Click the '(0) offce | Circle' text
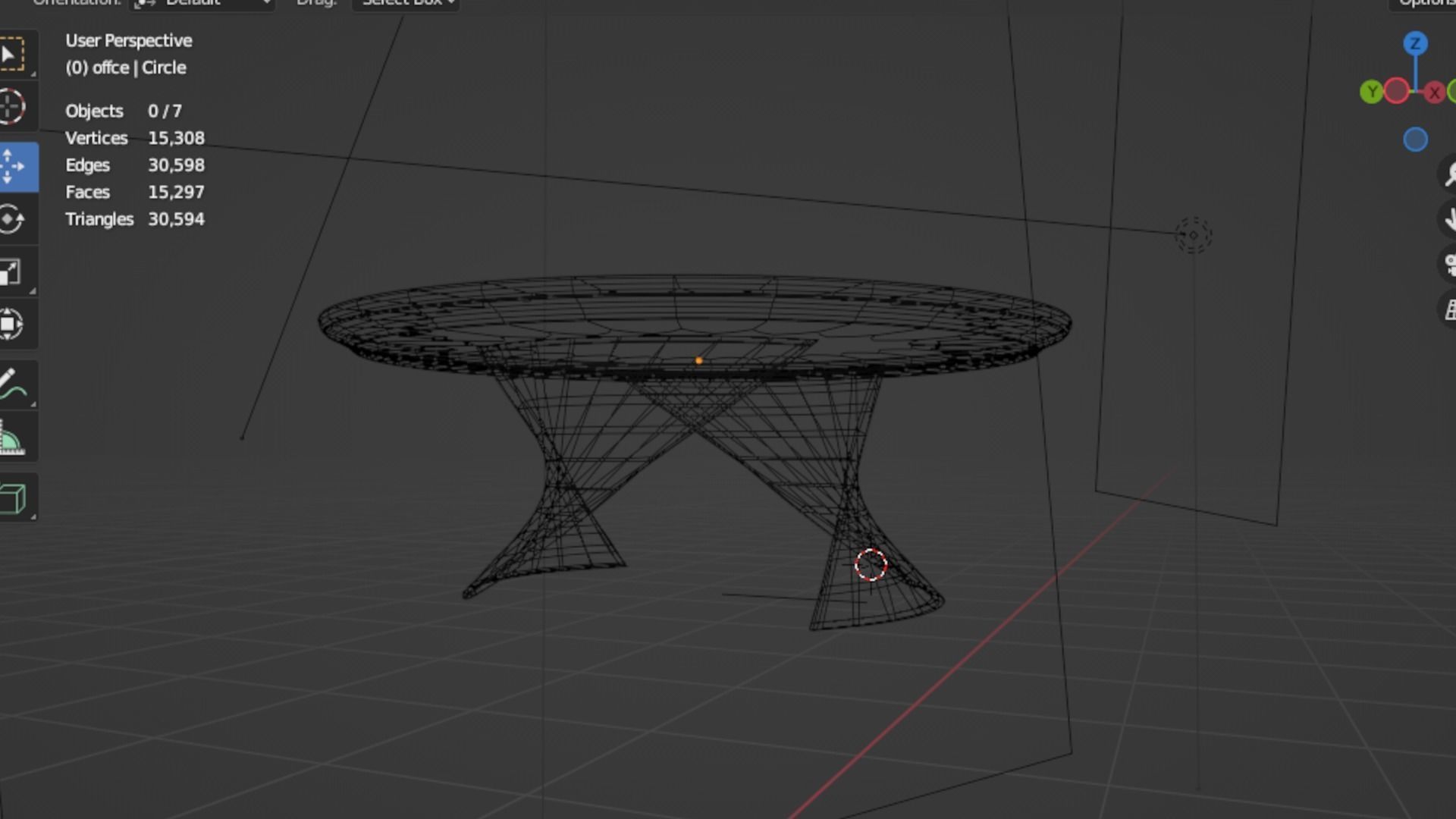This screenshot has height=819, width=1456. pyautogui.click(x=126, y=67)
